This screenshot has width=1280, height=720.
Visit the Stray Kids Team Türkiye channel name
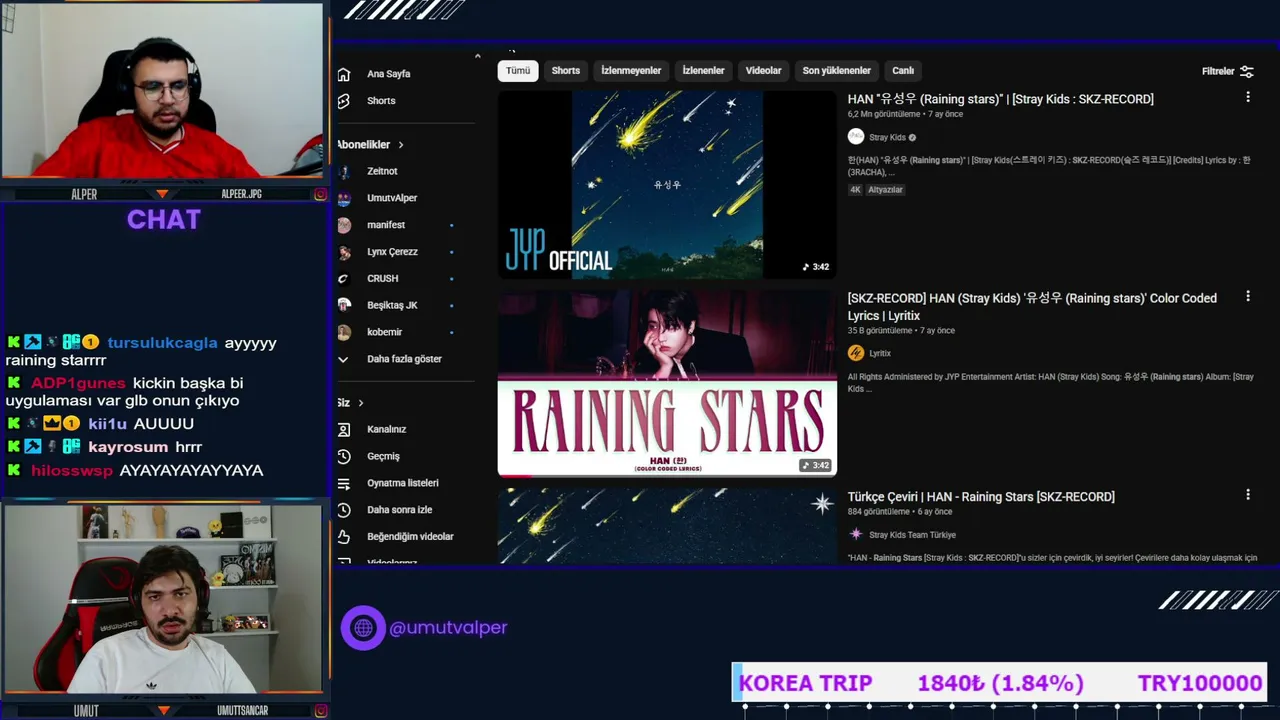pos(912,535)
